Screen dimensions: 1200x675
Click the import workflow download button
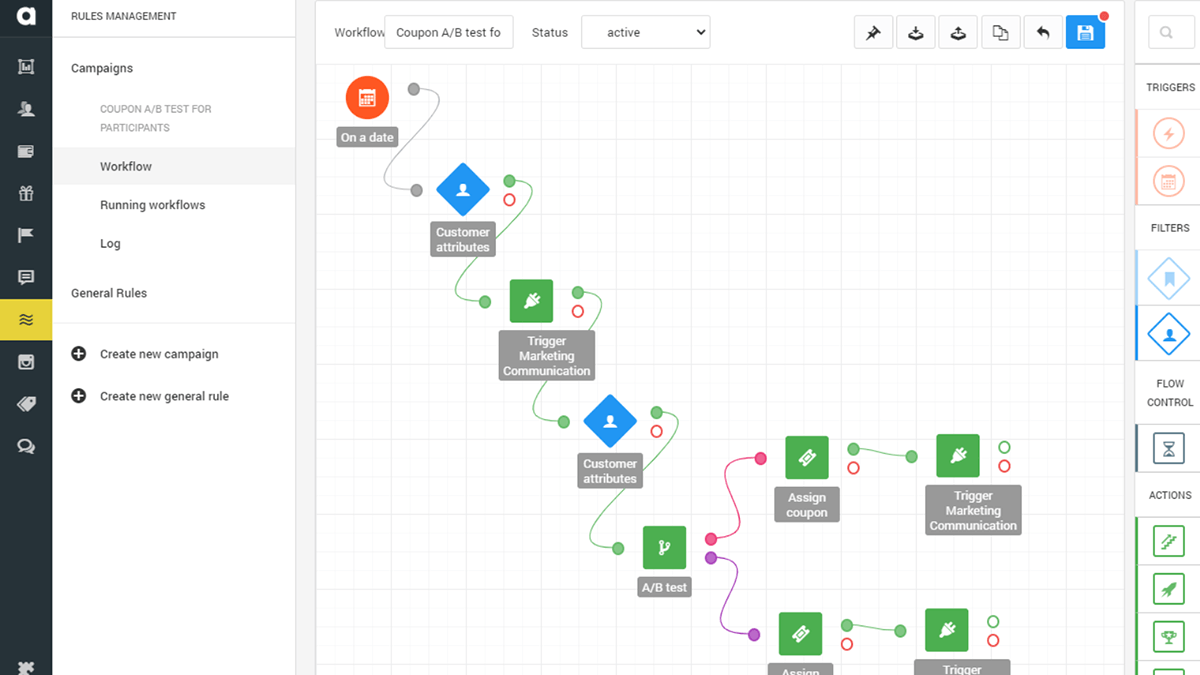[x=916, y=32]
